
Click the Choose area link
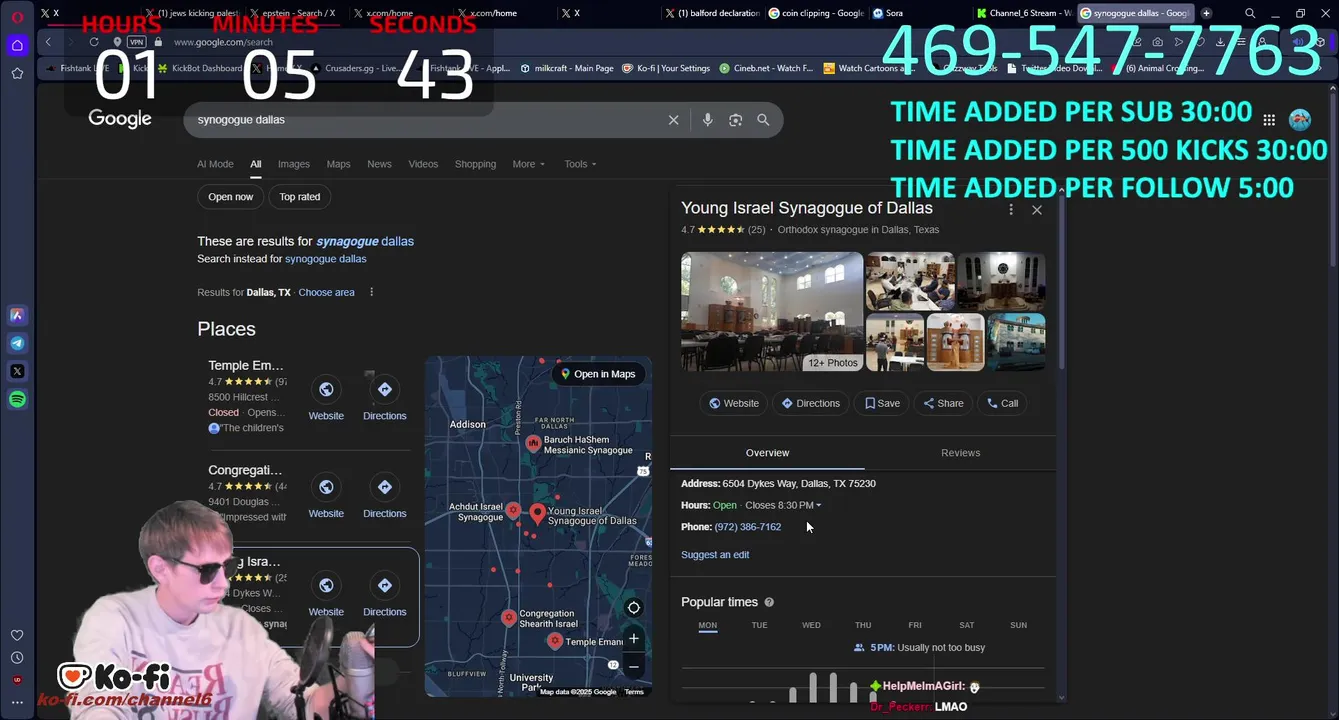coord(326,293)
